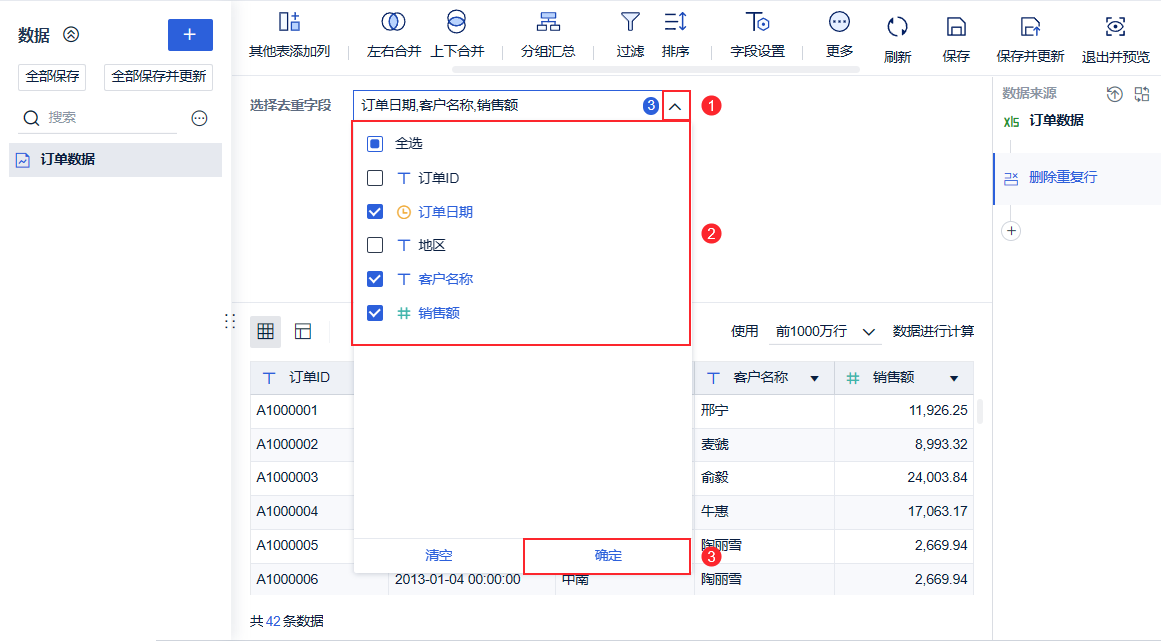Click the blue plus add data button
Image resolution: width=1161 pixels, height=641 pixels.
[x=190, y=35]
